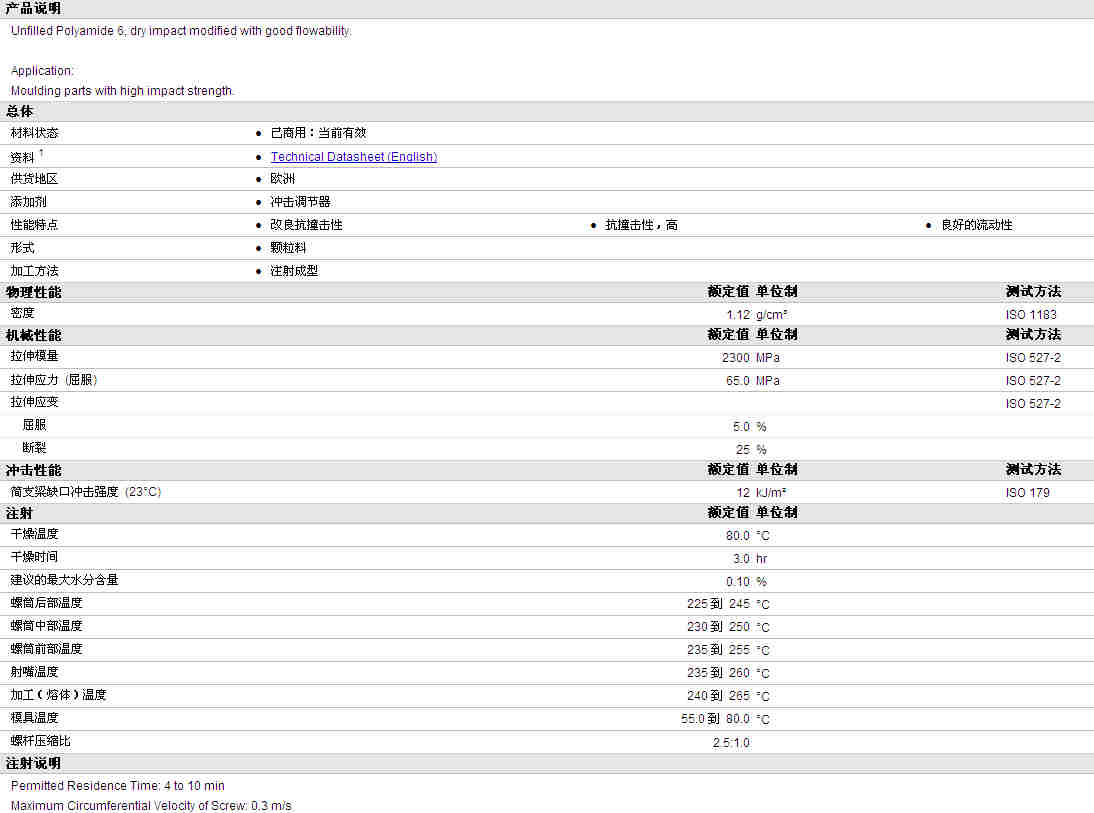Screen dimensions: 1094x813
Task: Click the moisture value 0.10
Action: point(738,581)
